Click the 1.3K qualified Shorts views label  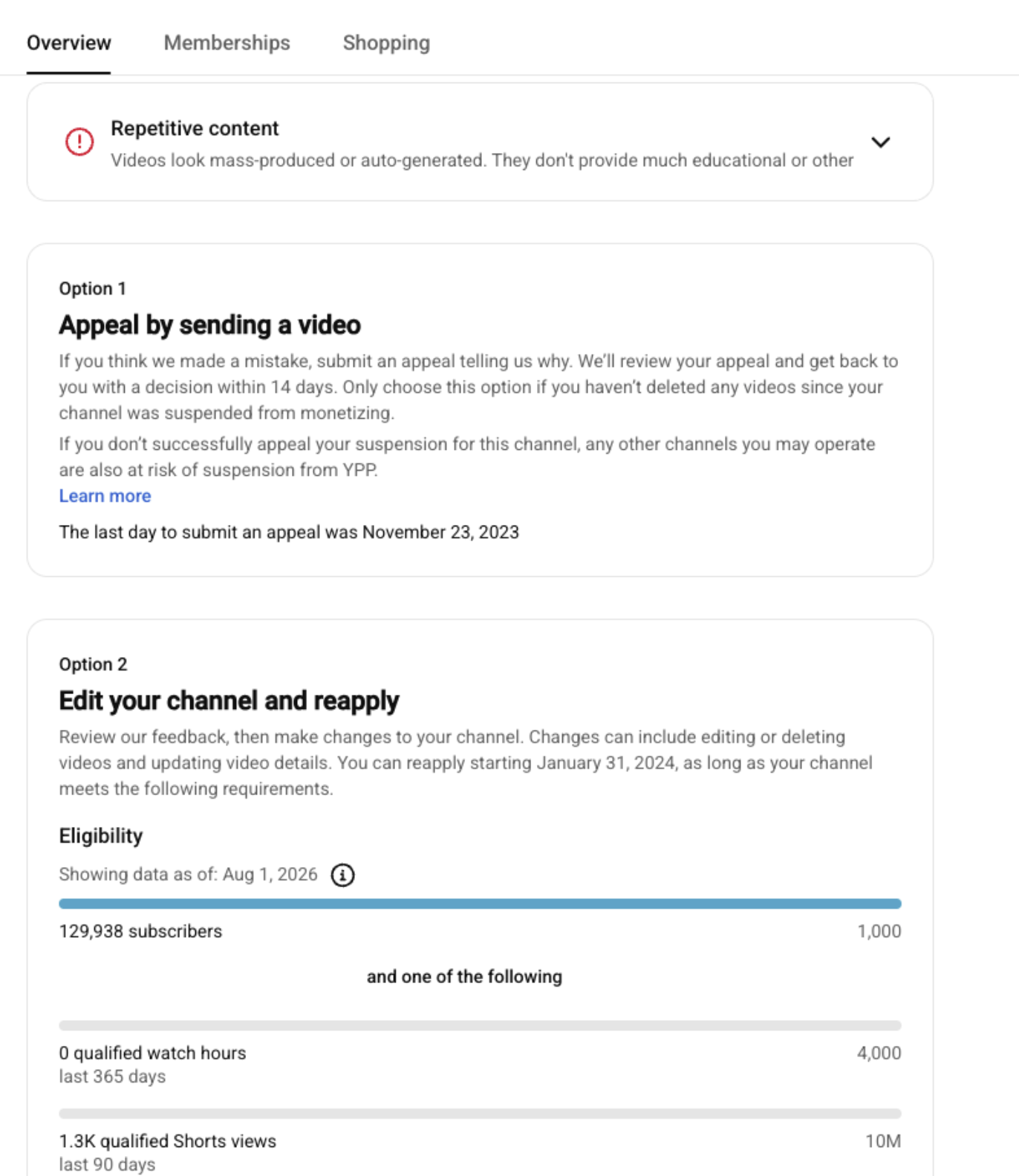coord(167,1141)
